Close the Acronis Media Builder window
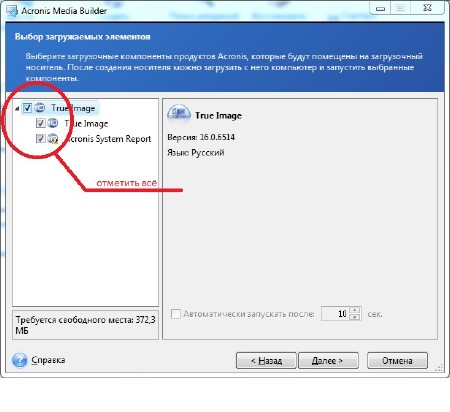This screenshot has height=412, width=450. [427, 8]
